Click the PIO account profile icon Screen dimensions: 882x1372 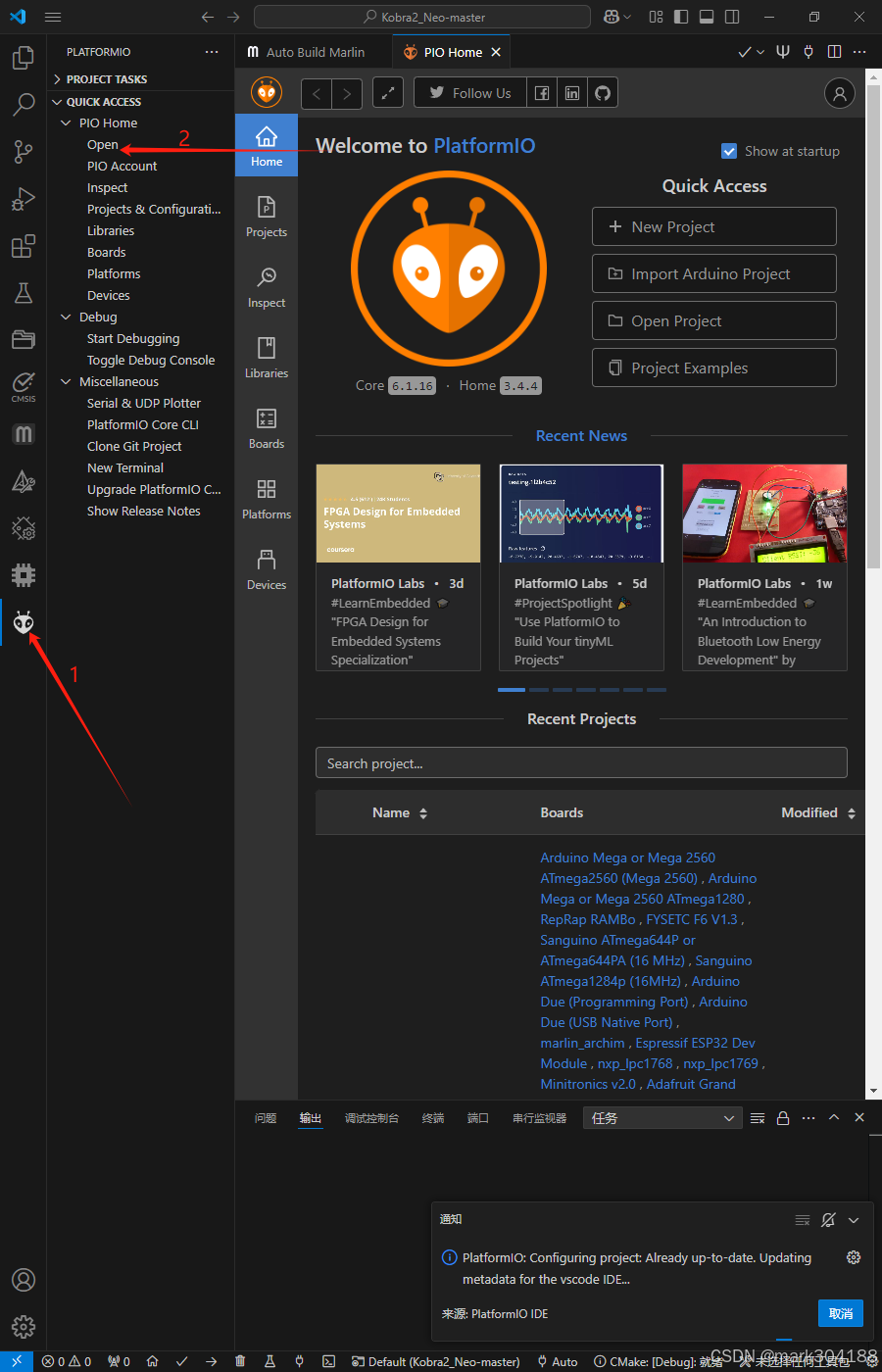pyautogui.click(x=839, y=93)
